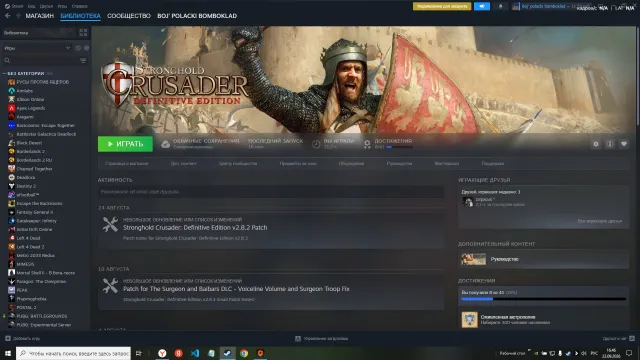Switch to the Магазин tab
Image resolution: width=640 pixels, height=360 pixels.
[x=40, y=16]
